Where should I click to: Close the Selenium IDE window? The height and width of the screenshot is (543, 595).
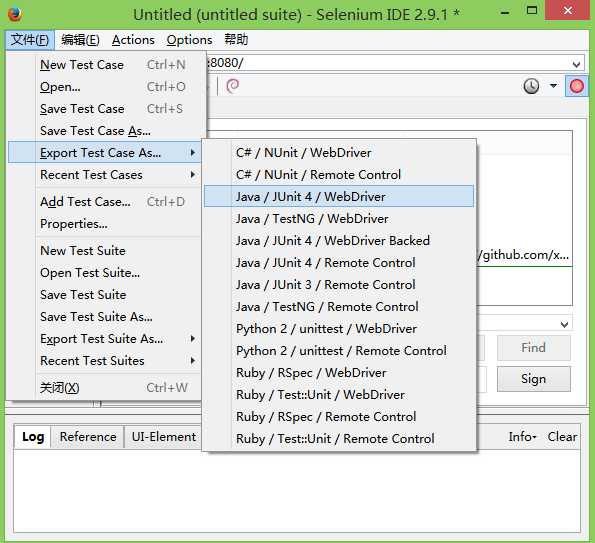567,10
